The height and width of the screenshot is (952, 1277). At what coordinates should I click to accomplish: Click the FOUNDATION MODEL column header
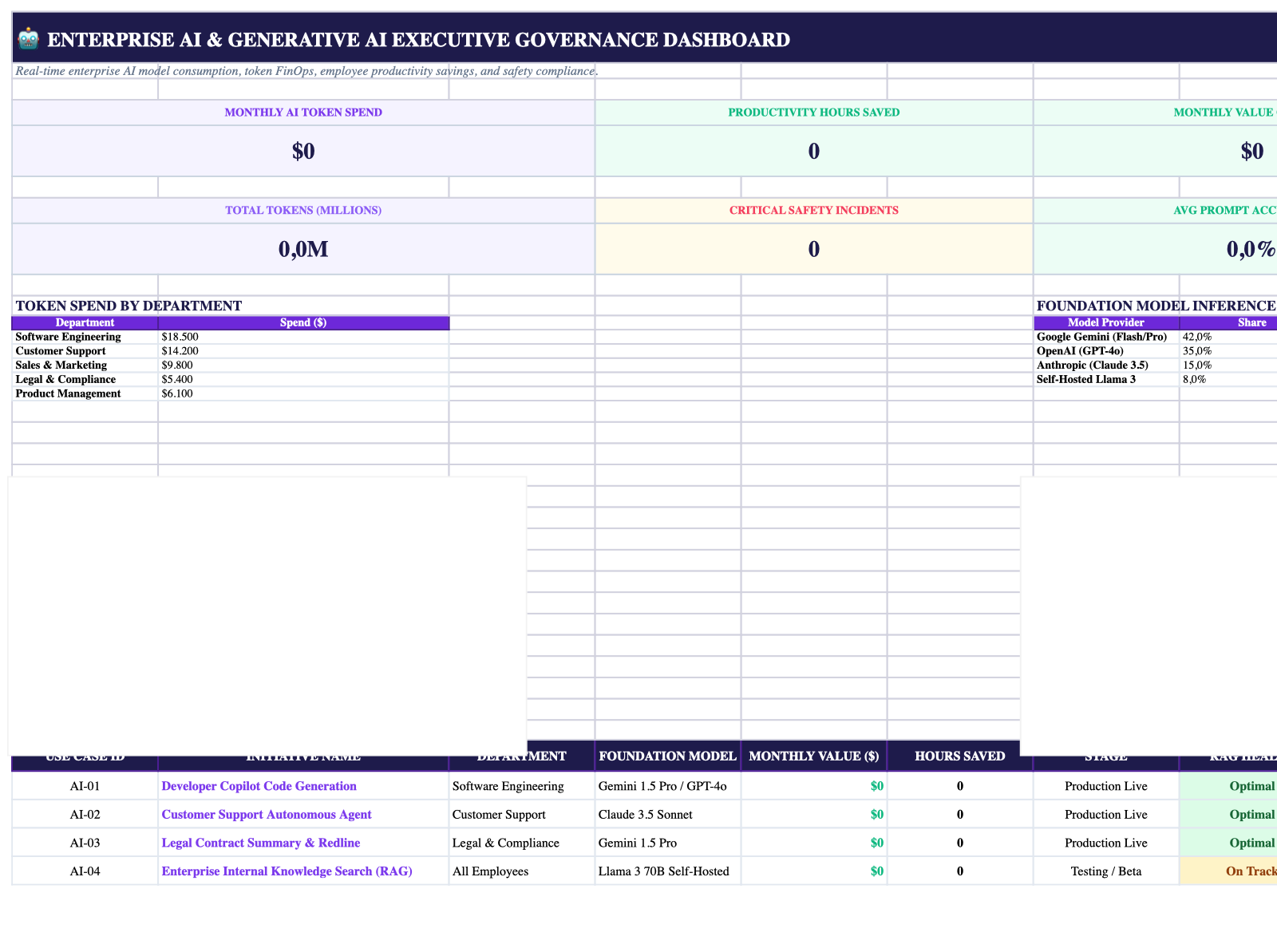point(667,756)
